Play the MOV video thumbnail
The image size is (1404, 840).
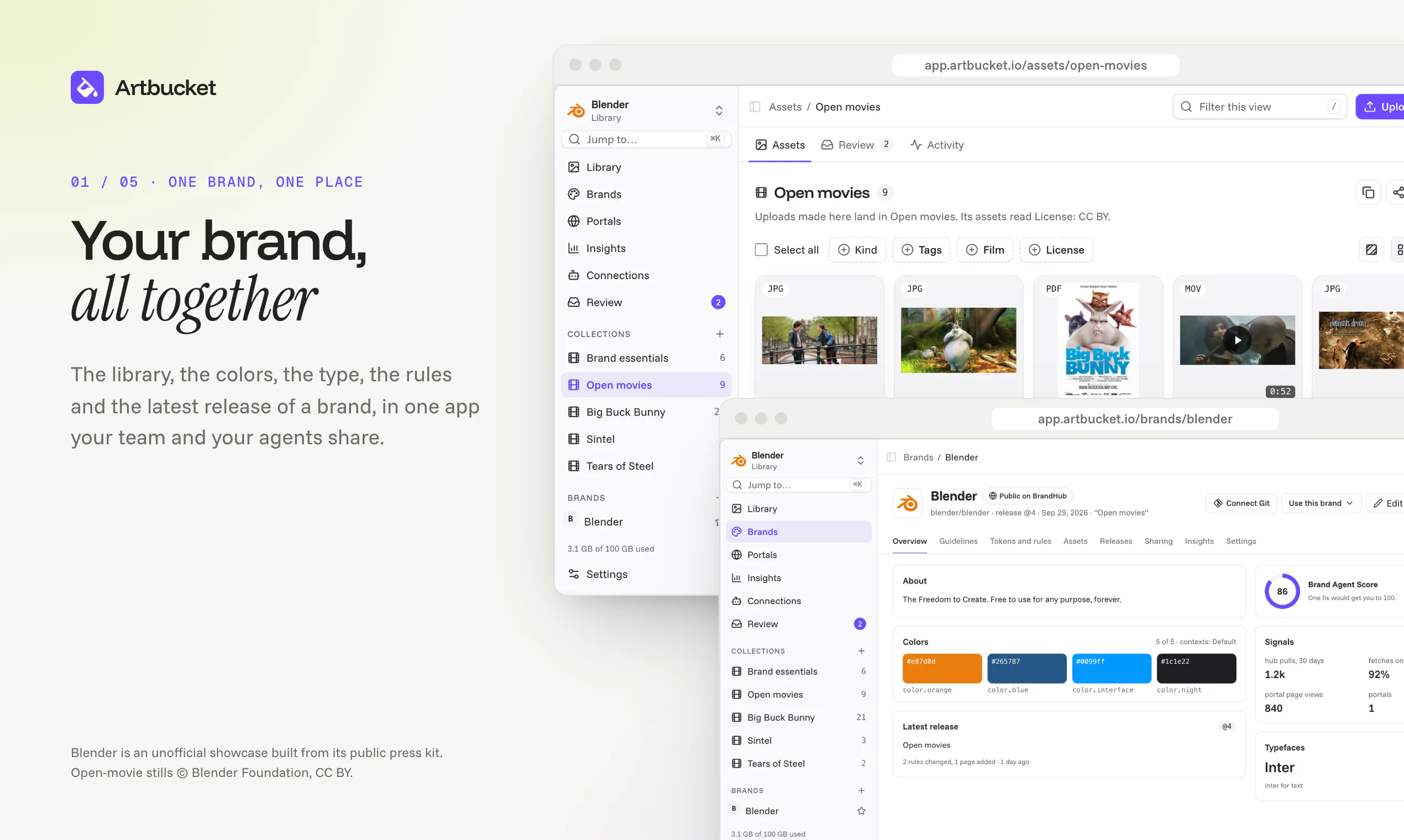(x=1238, y=340)
